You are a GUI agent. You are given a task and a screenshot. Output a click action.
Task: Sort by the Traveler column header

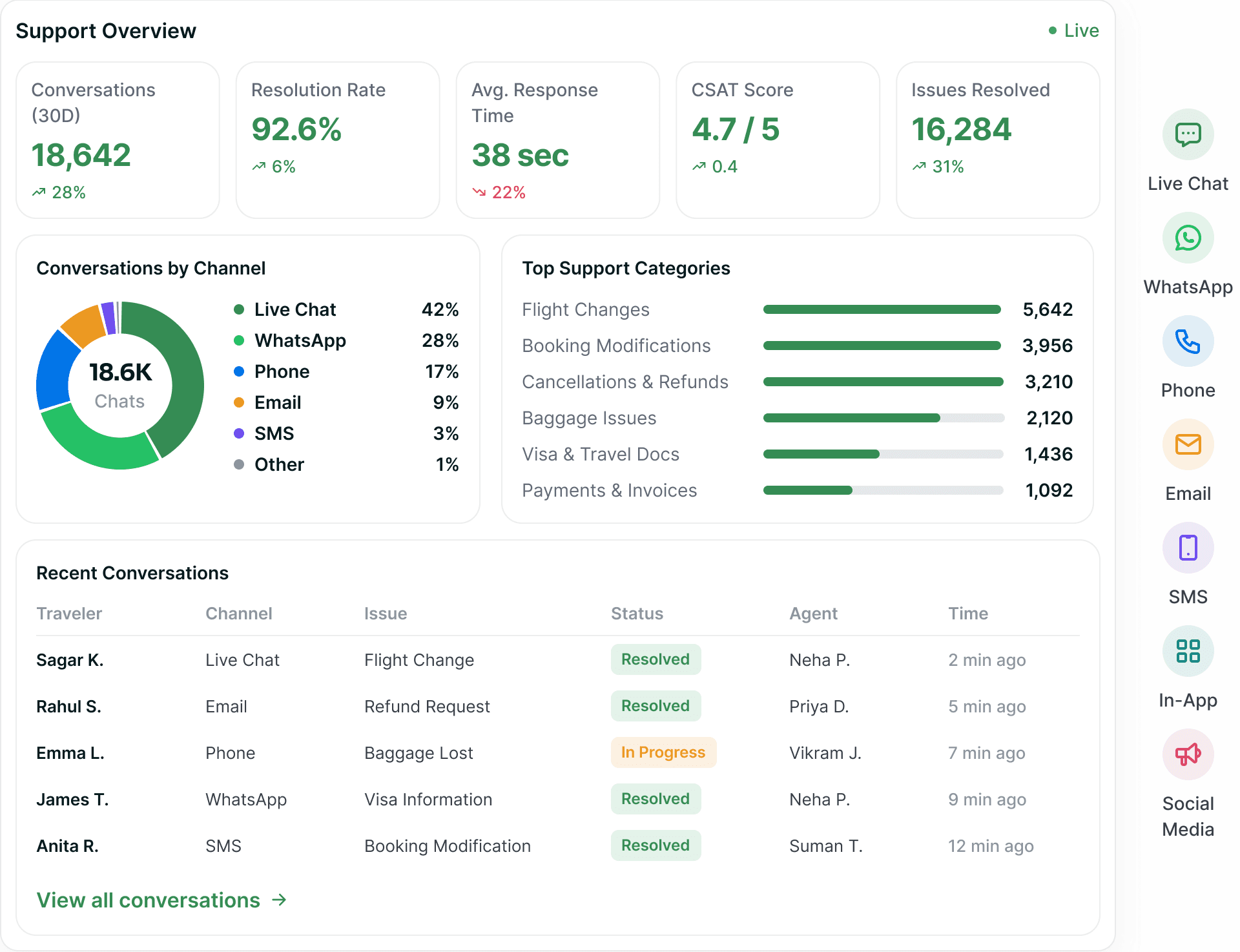pyautogui.click(x=69, y=613)
